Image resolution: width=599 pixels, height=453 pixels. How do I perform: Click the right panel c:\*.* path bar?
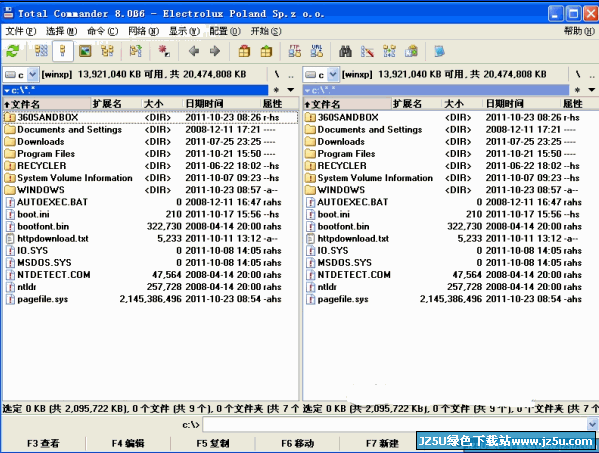click(436, 90)
